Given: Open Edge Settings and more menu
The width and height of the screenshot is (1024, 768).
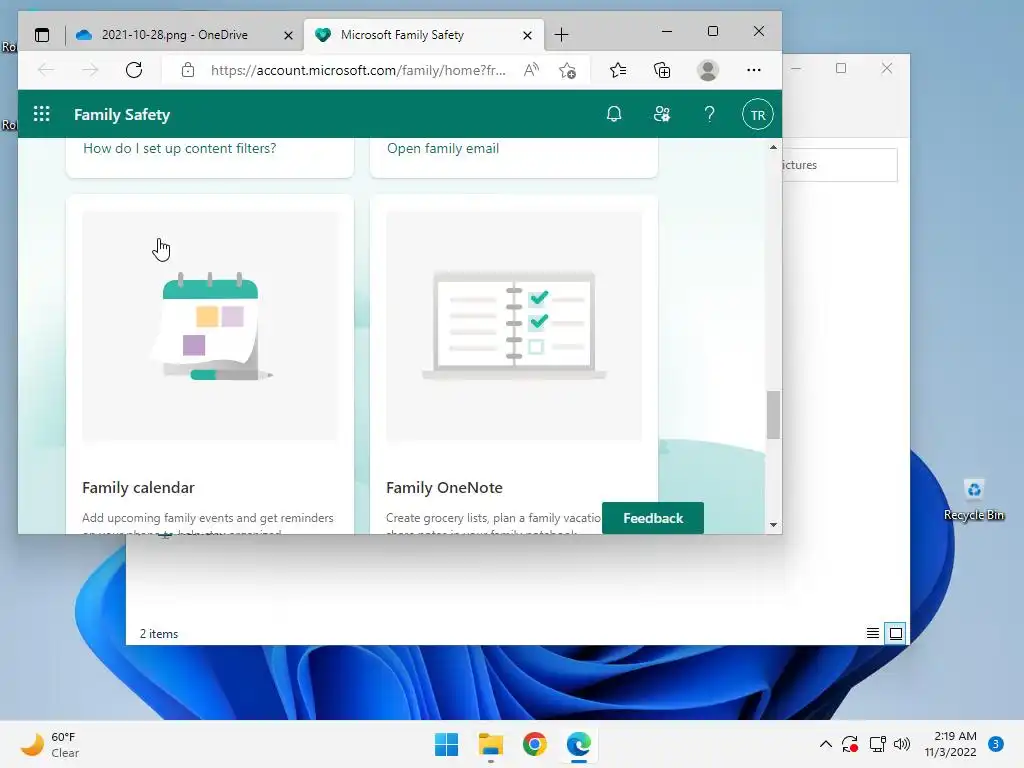Looking at the screenshot, I should tap(754, 70).
